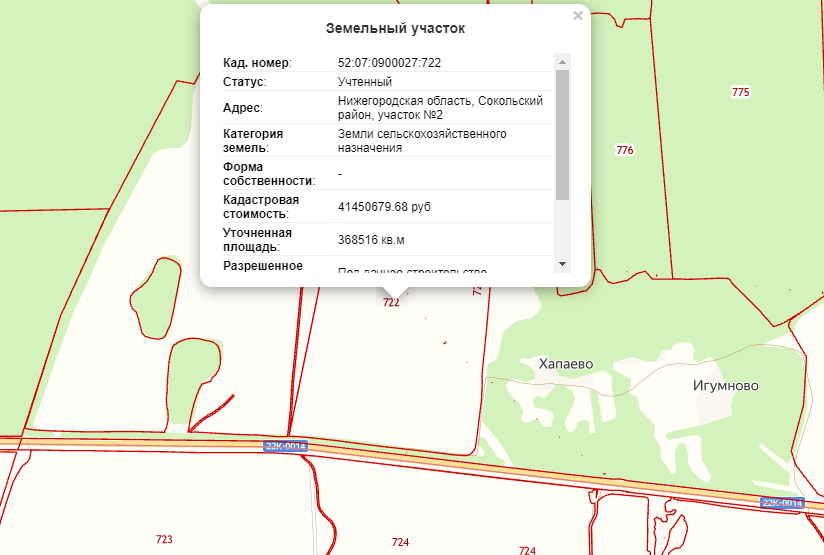Screen dimensions: 824x555
Task: Select parcel label 776 on the map
Action: 625,150
